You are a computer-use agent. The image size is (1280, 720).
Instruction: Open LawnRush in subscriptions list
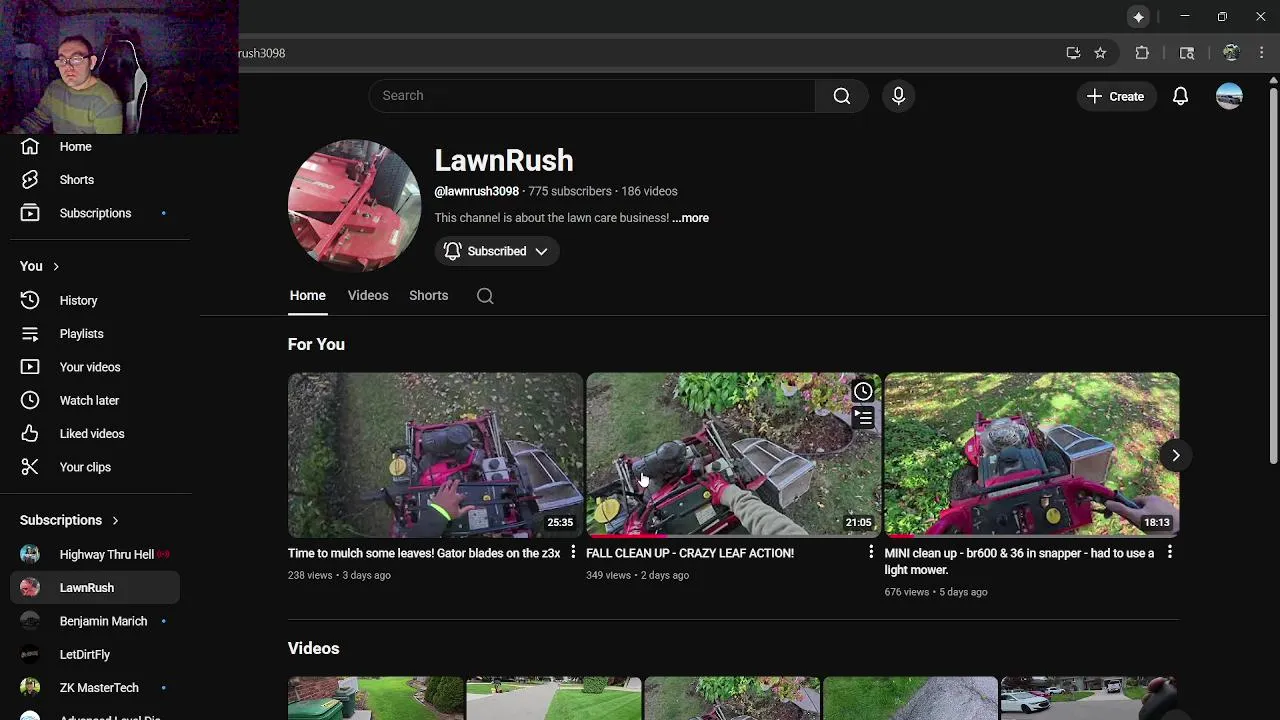(95, 588)
